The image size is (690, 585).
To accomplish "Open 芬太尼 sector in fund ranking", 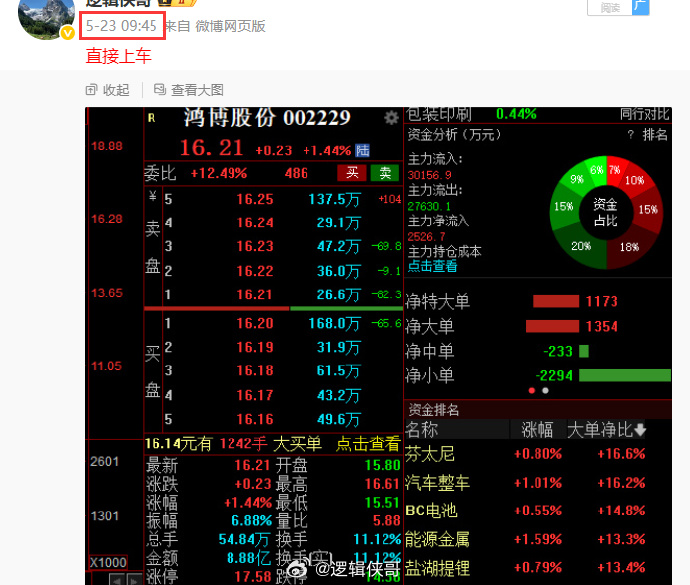I will pos(430,455).
